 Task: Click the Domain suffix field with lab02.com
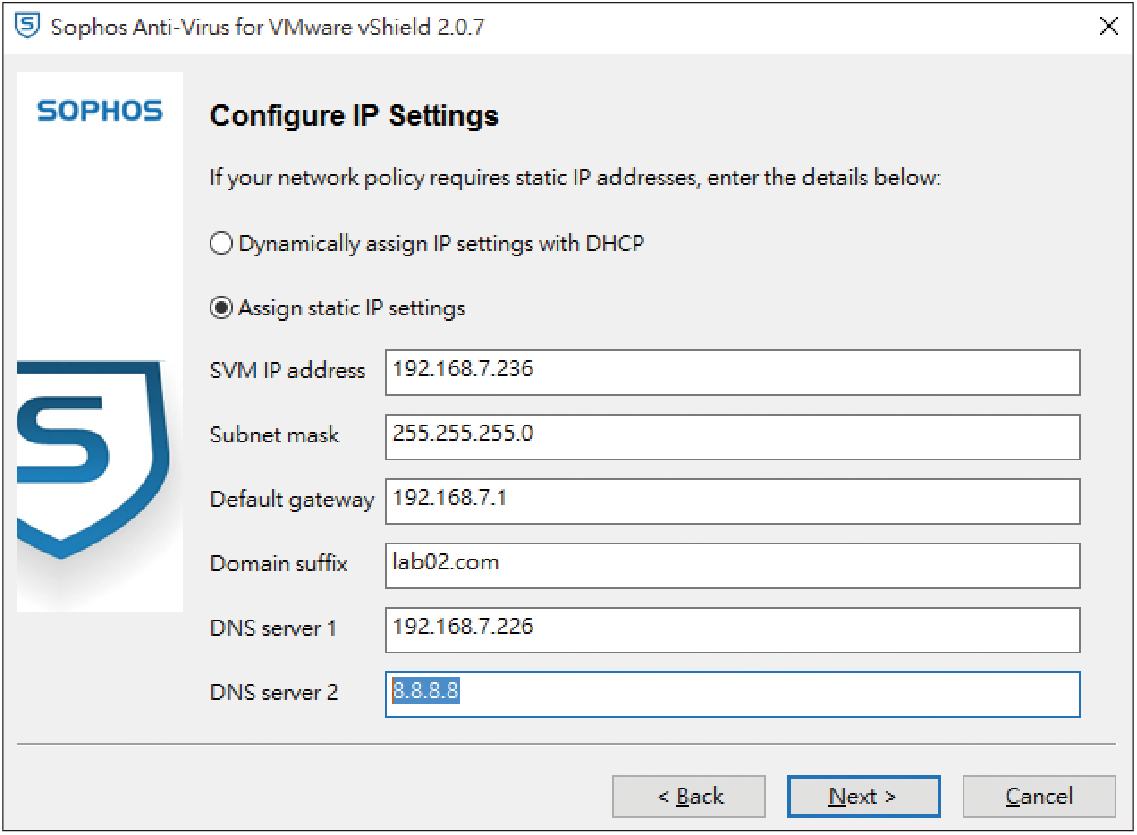point(732,565)
